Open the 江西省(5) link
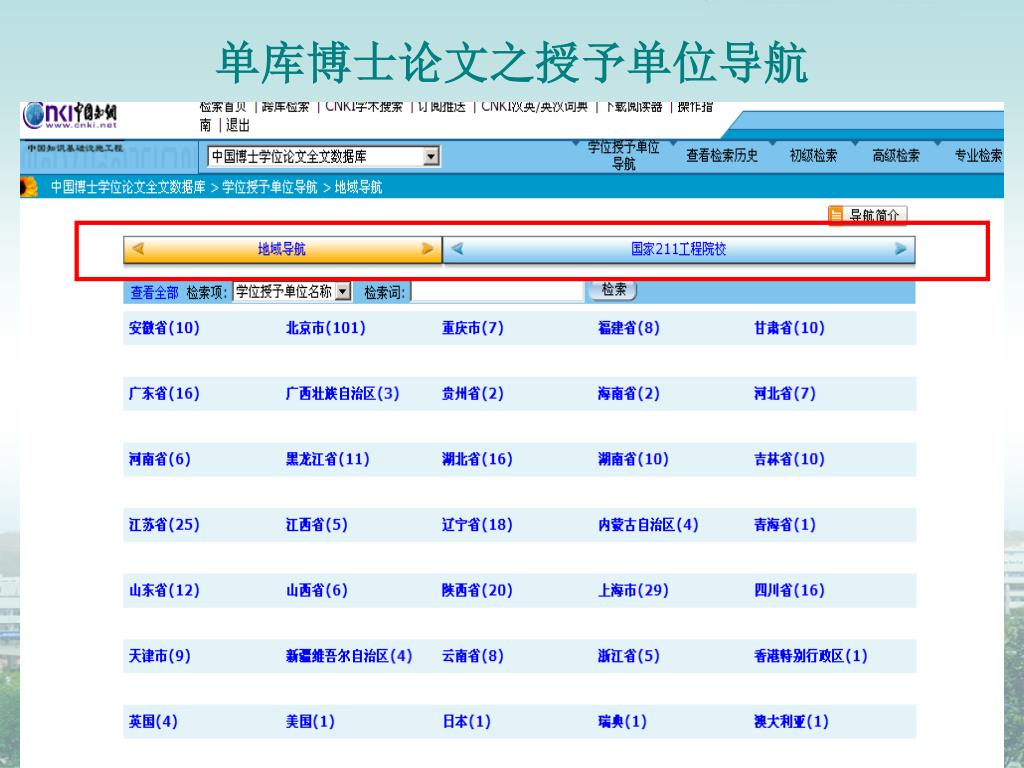 [317, 525]
